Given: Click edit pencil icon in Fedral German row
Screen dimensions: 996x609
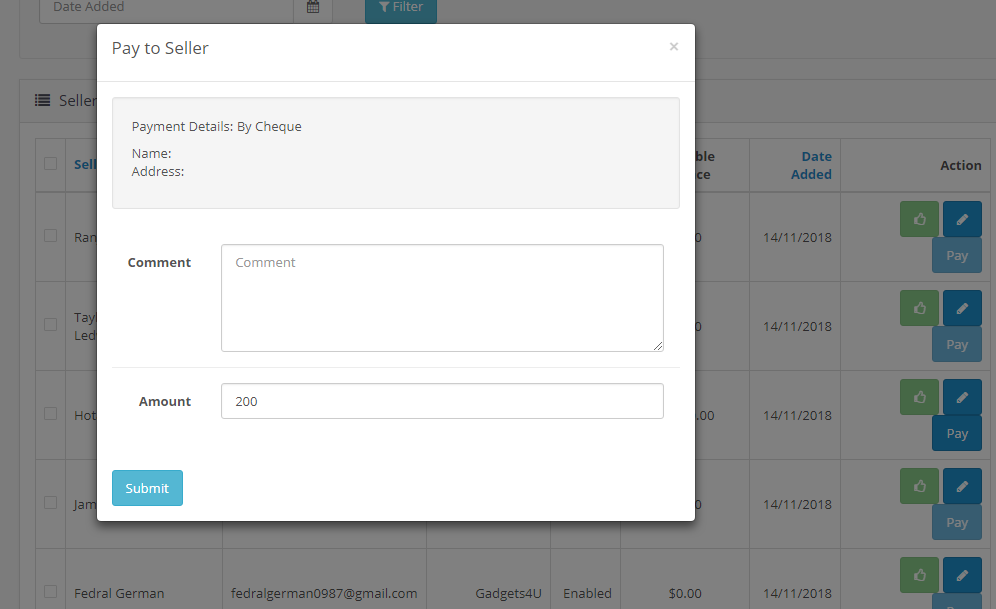Looking at the screenshot, I should [x=962, y=575].
